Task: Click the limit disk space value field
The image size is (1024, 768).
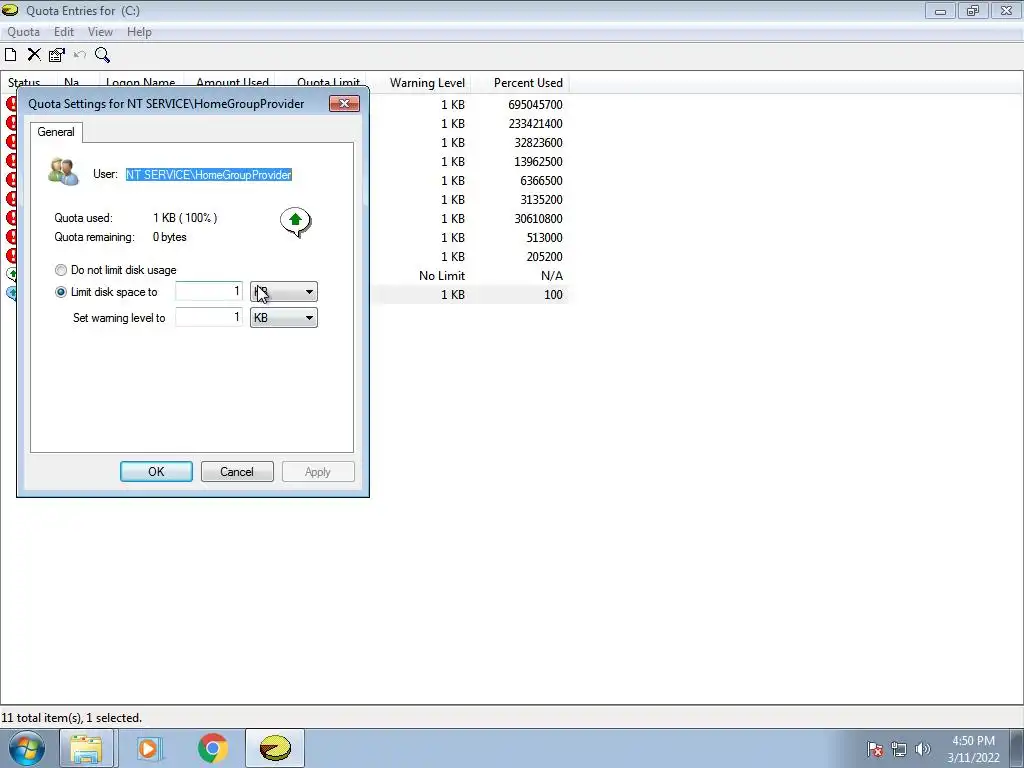Action: pos(209,291)
